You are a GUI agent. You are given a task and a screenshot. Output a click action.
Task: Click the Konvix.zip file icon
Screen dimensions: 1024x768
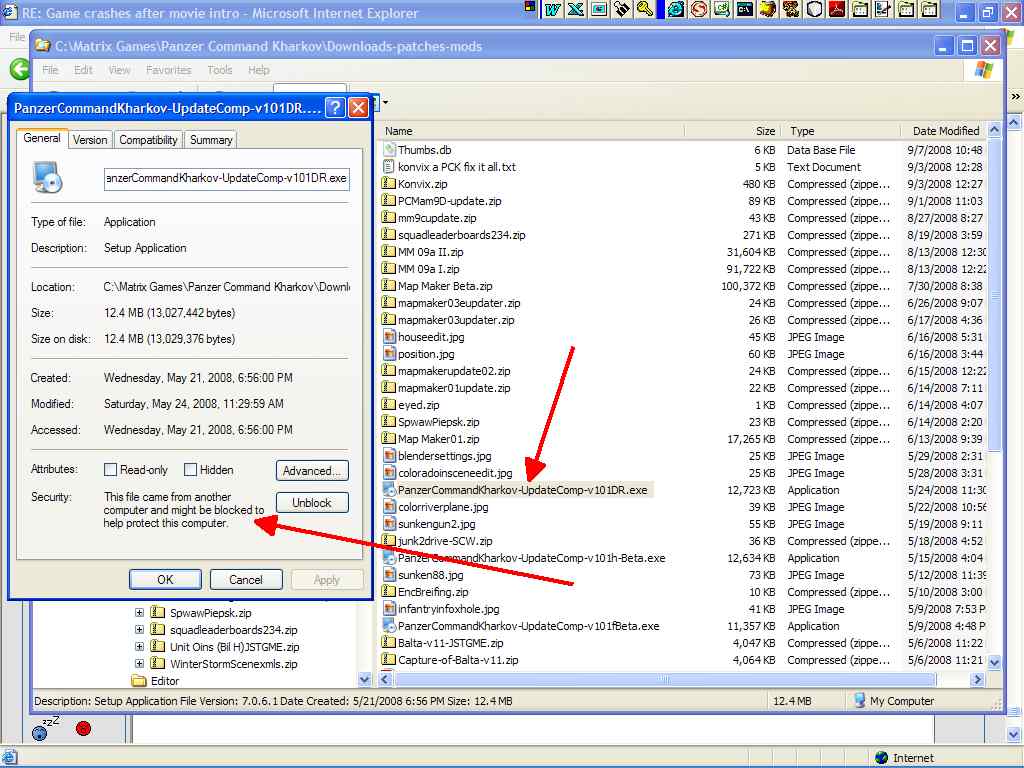click(x=390, y=184)
